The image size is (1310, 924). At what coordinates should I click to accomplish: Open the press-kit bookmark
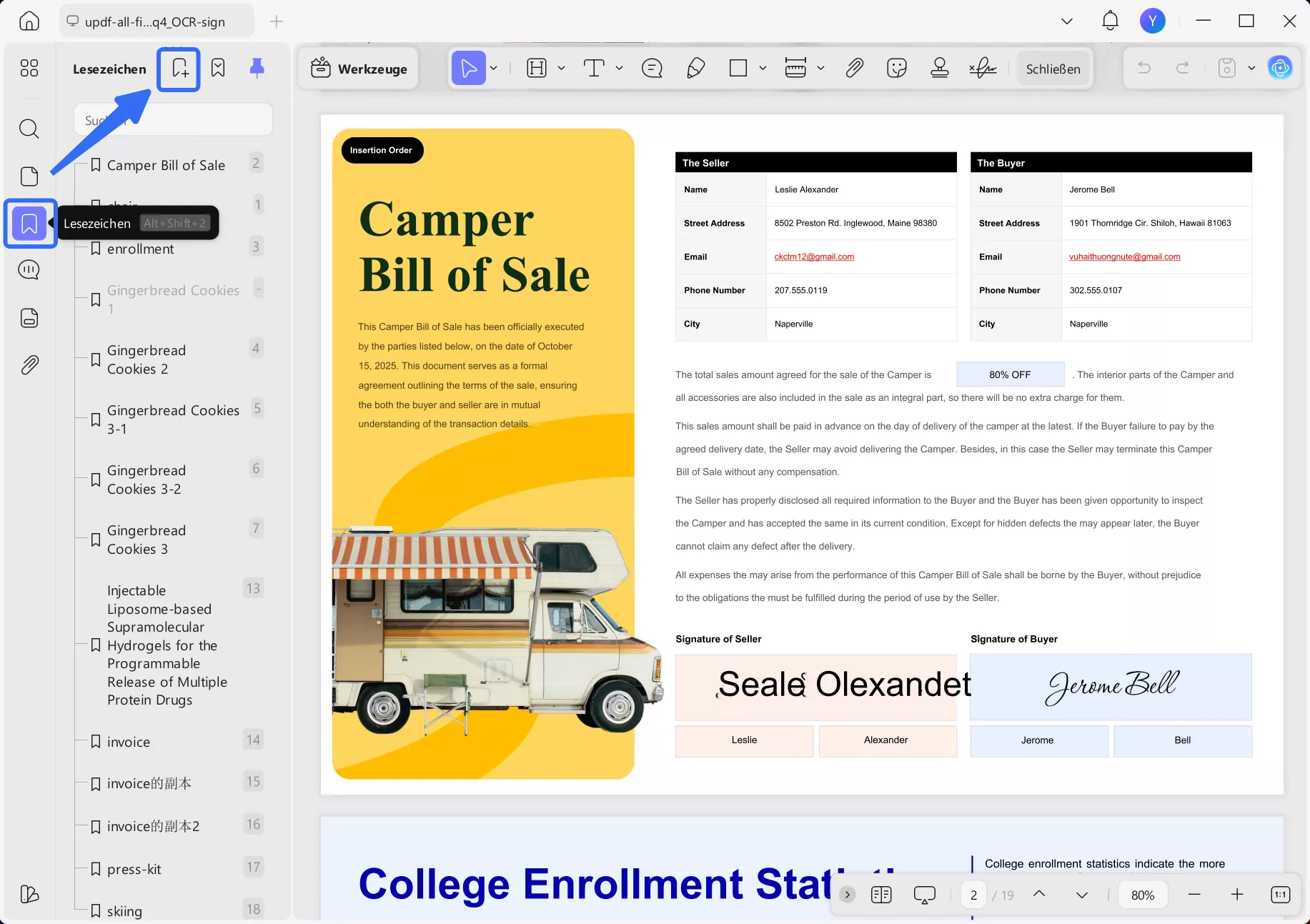coord(134,869)
